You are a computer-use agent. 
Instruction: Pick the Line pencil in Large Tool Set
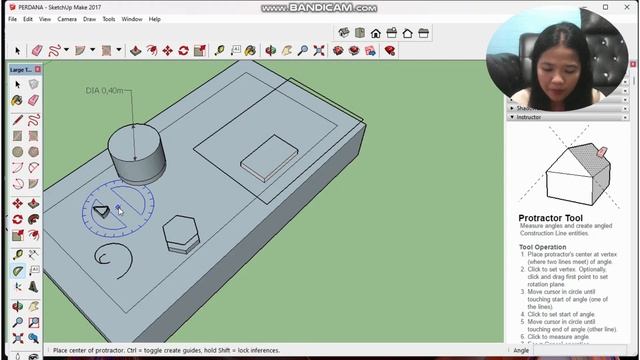[x=18, y=120]
